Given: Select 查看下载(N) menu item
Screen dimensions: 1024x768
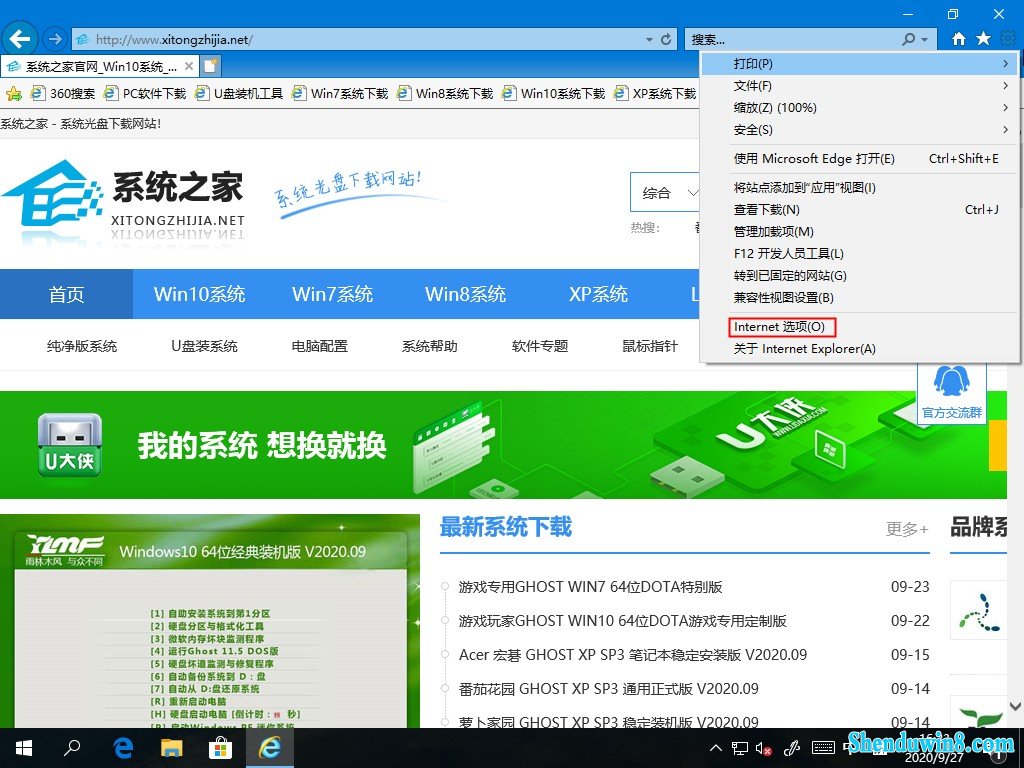Looking at the screenshot, I should click(x=859, y=210).
